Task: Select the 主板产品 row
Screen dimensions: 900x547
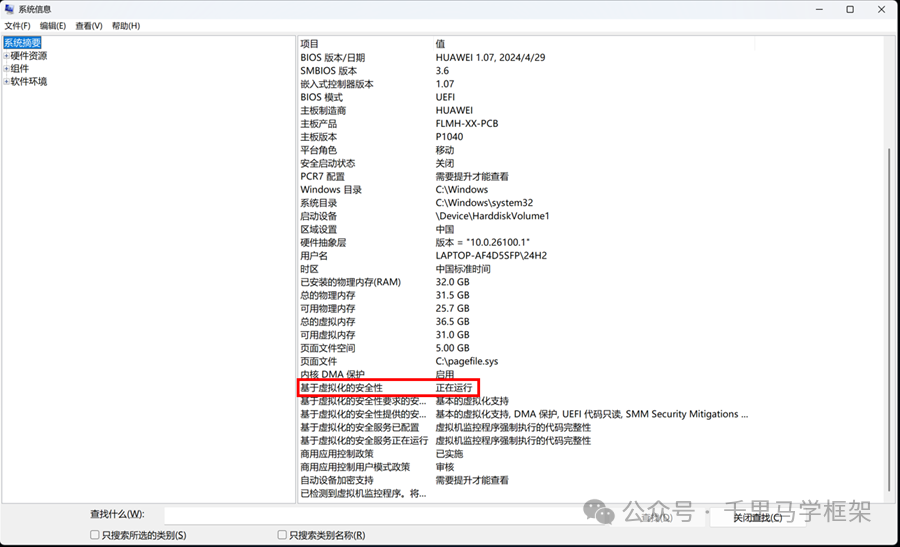Action: [x=526, y=123]
